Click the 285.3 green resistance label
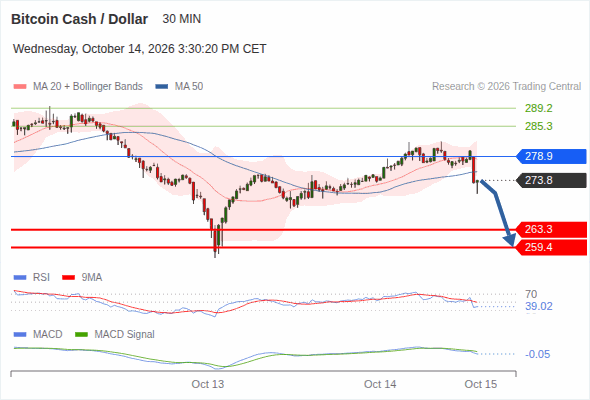Viewport: 590px width, 400px height. 539,126
